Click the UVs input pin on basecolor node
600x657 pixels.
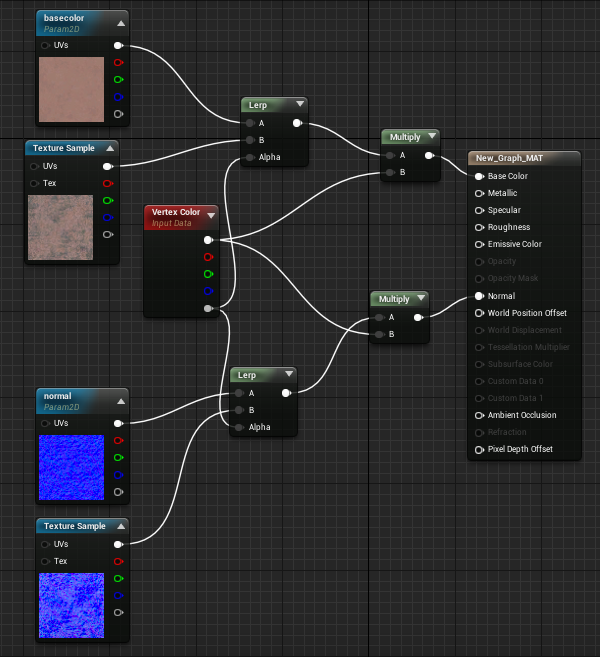click(x=45, y=45)
